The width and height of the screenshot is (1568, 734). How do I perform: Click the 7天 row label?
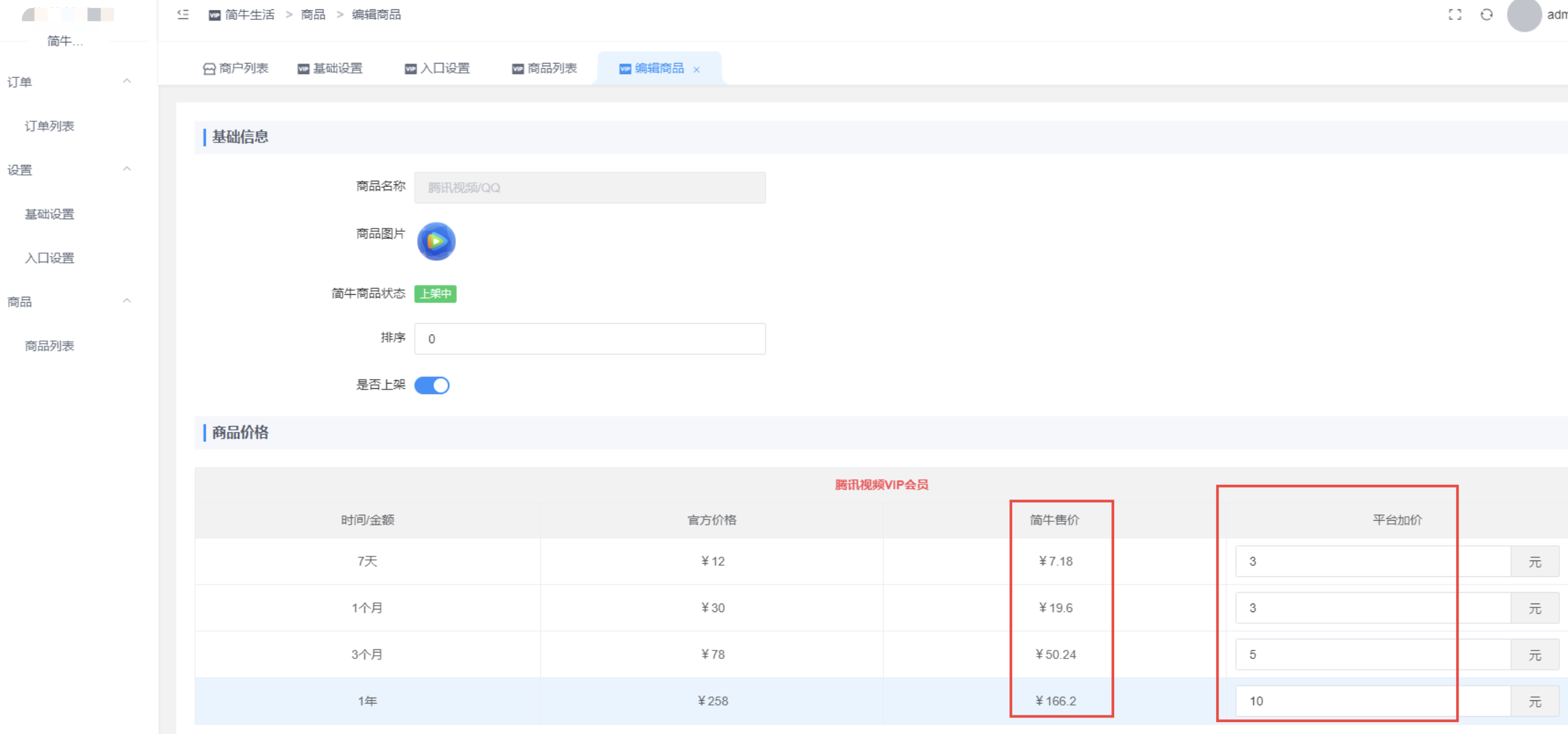(367, 561)
